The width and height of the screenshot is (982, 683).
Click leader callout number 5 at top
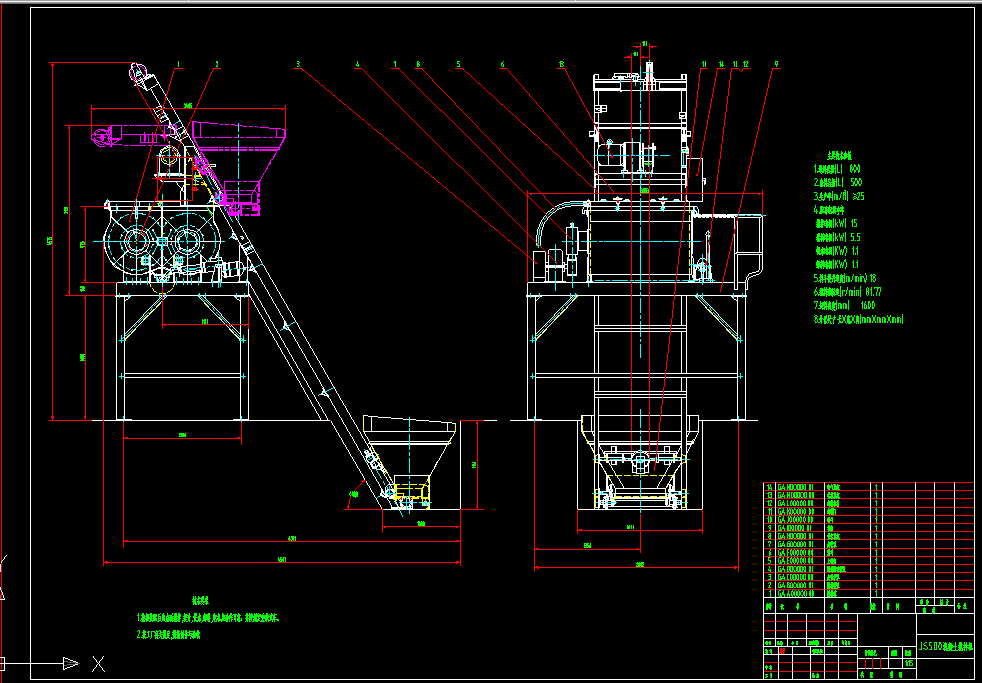tap(458, 64)
